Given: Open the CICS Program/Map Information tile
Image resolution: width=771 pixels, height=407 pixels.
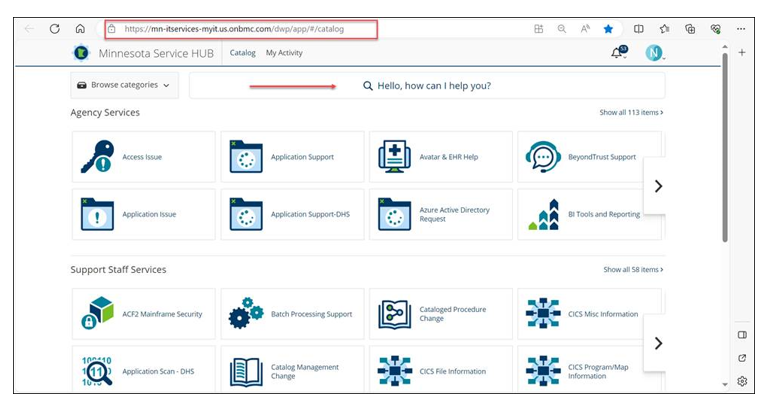Looking at the screenshot, I should 590,369.
